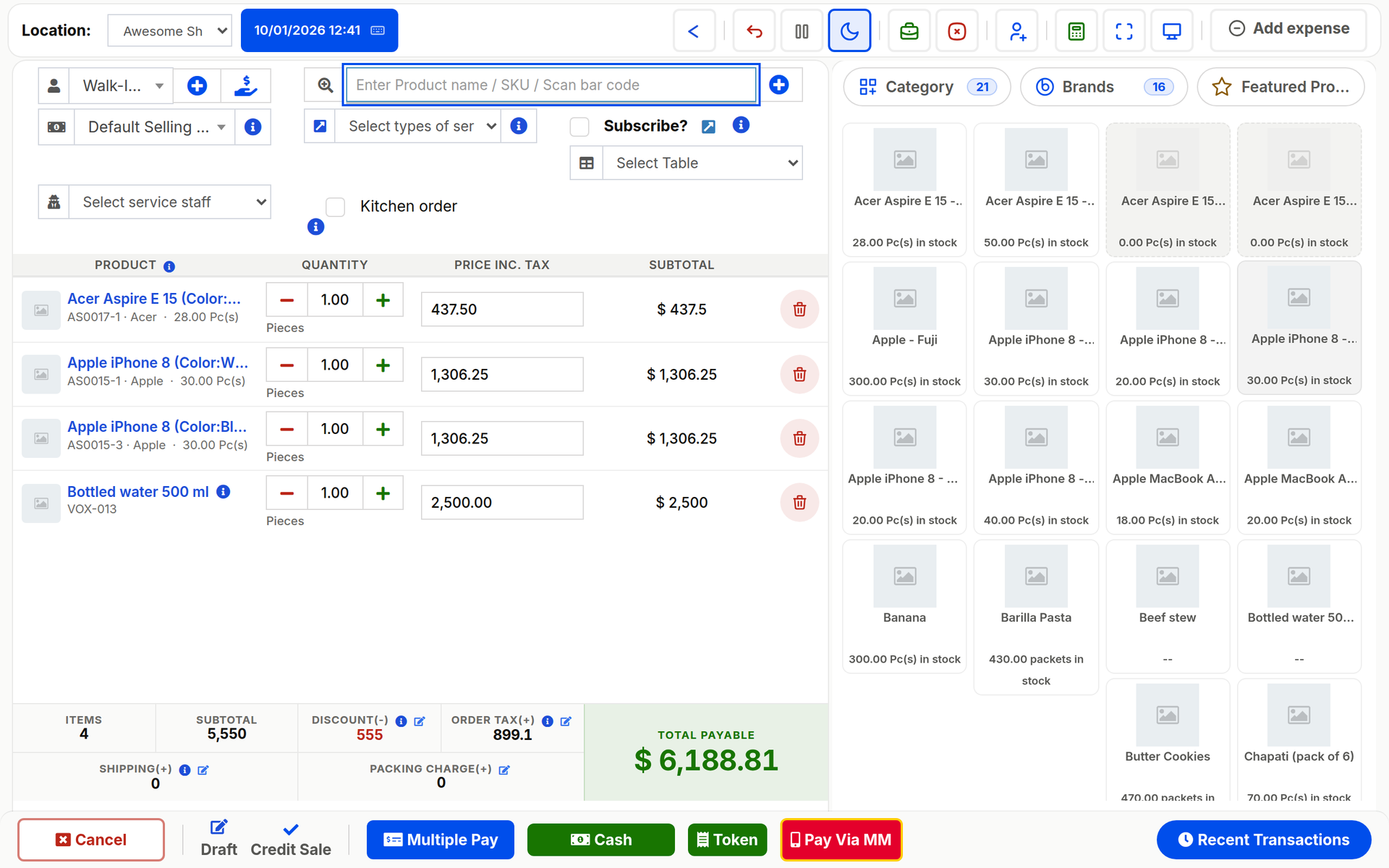
Task: Enable the Kitchen order checkbox
Action: point(335,207)
